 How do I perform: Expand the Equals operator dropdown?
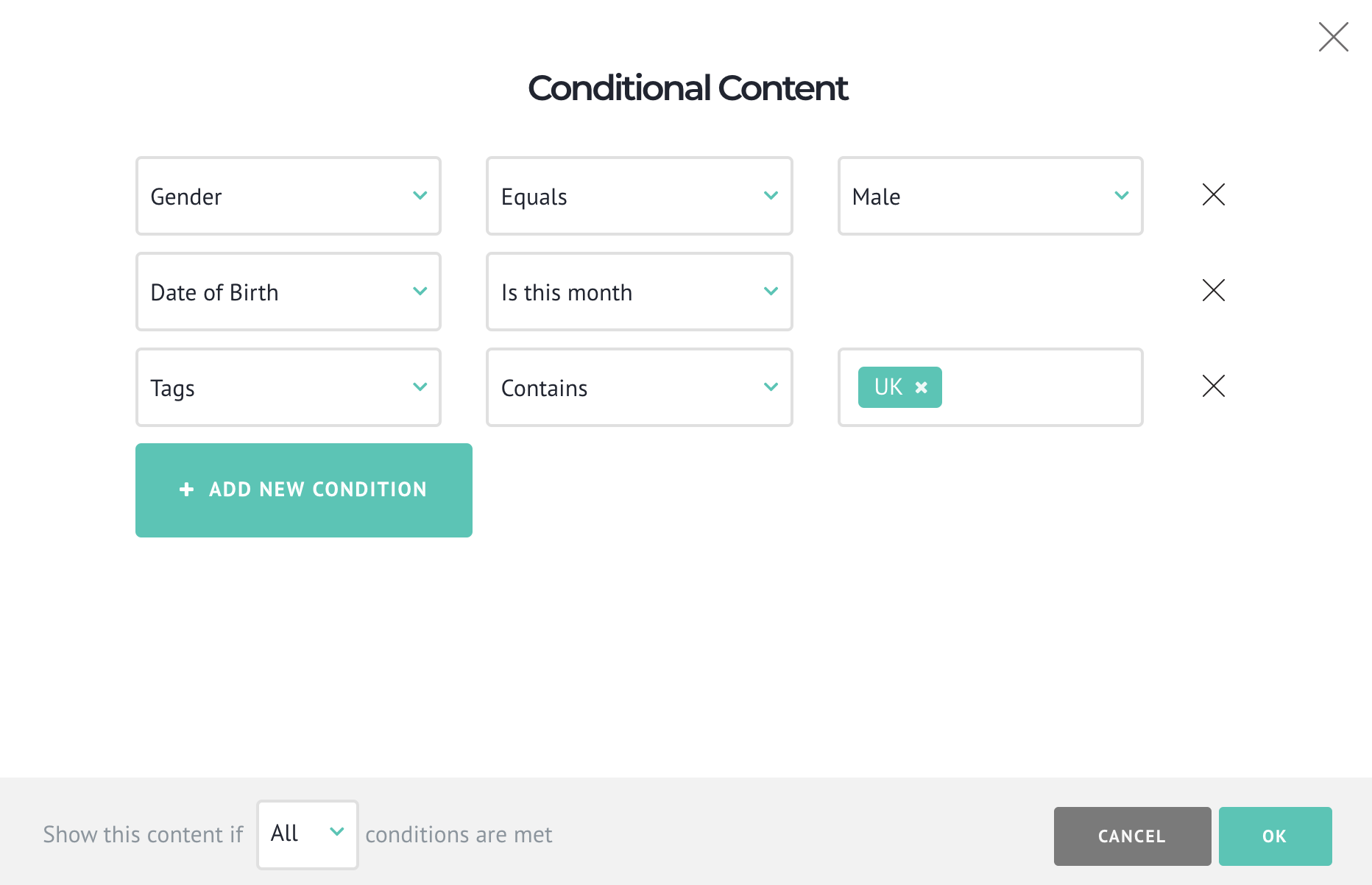[639, 196]
